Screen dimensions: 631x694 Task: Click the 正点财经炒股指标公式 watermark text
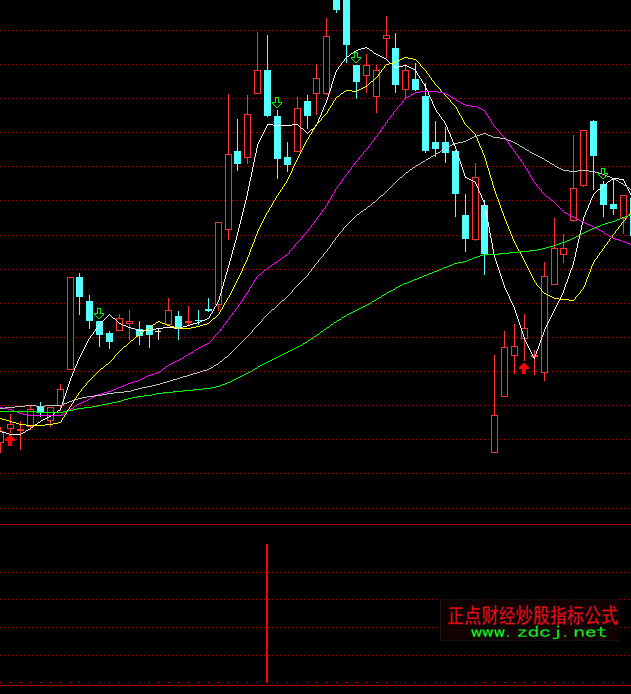pos(532,614)
